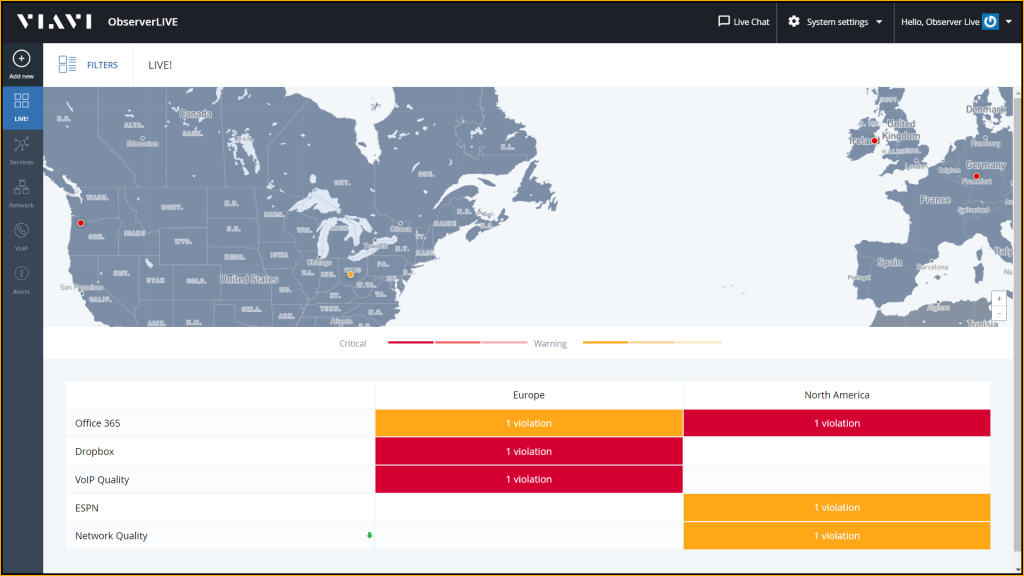
Task: Click the United States label on map
Action: (x=249, y=279)
